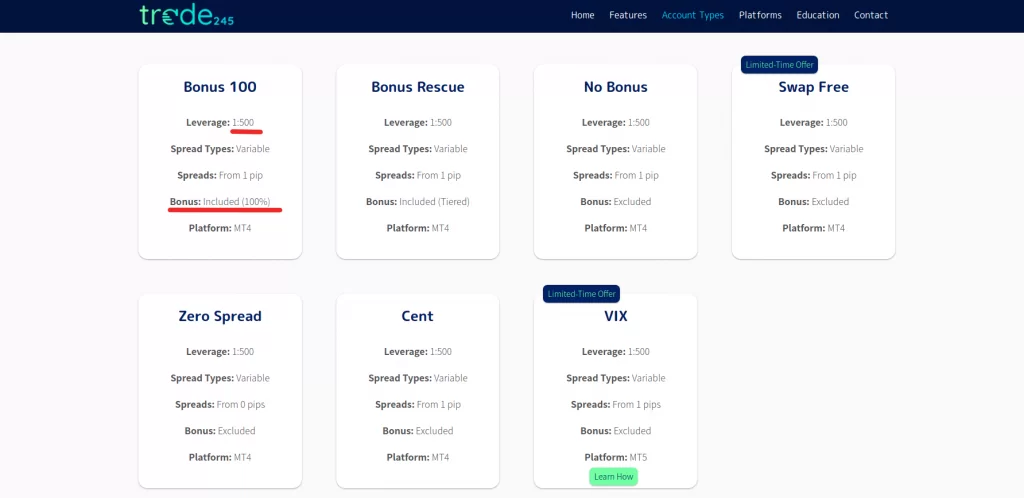Click Bonus Excluded in Zero Spread card

click(220, 431)
